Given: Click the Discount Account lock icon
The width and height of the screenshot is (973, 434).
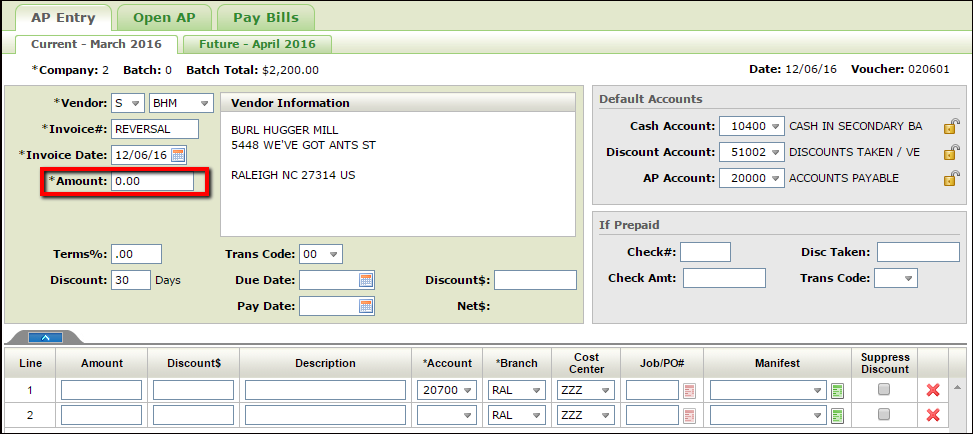Looking at the screenshot, I should click(951, 152).
